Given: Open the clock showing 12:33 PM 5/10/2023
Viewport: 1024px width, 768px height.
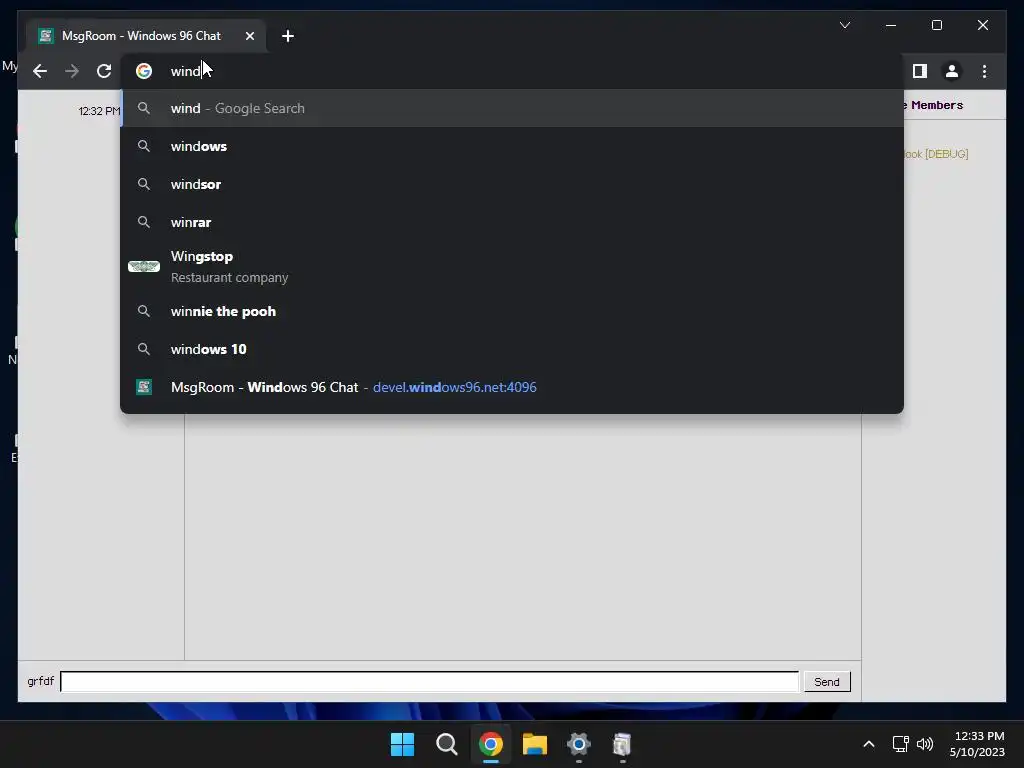Looking at the screenshot, I should point(978,744).
